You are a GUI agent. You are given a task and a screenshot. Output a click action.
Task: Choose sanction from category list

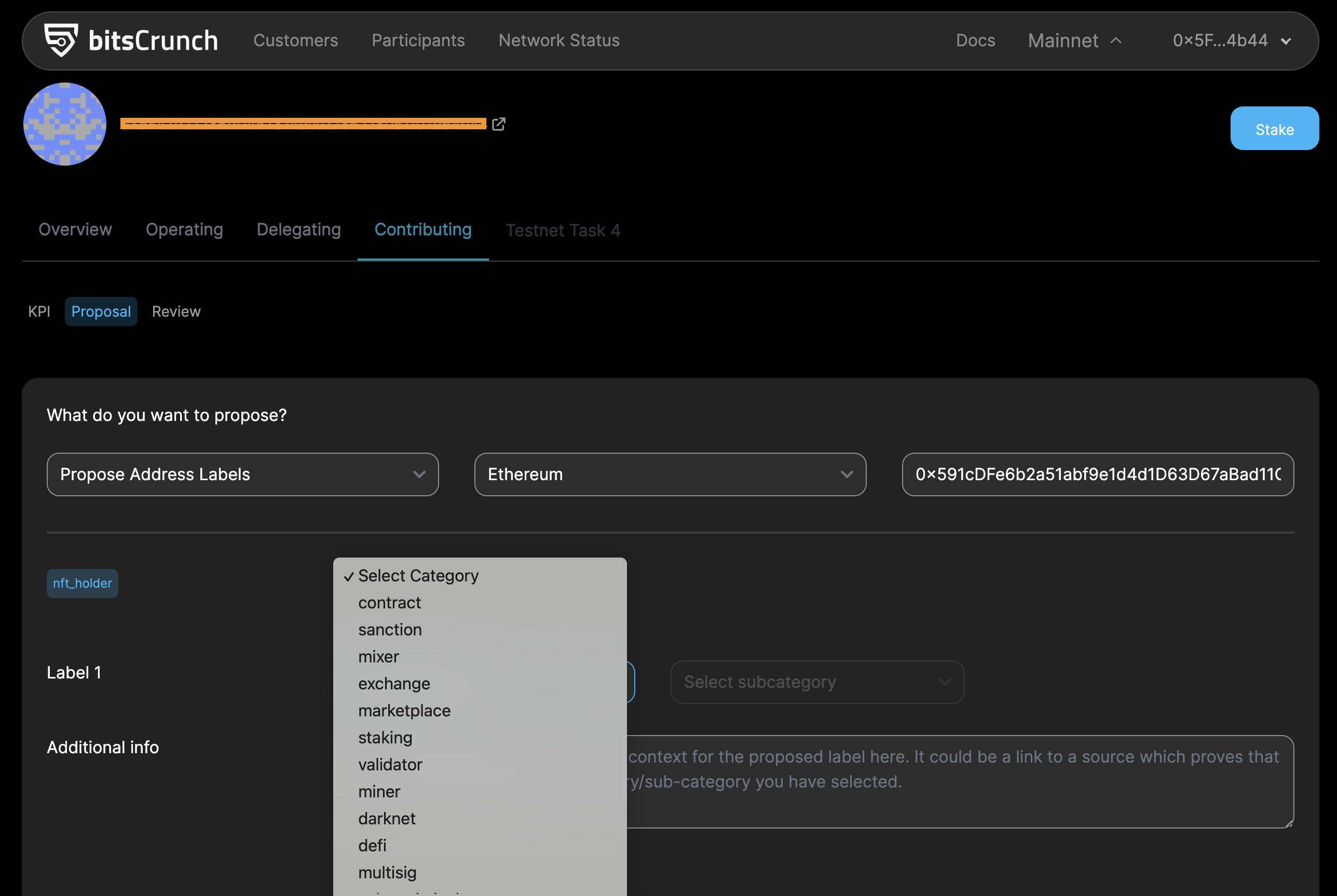tap(480, 630)
